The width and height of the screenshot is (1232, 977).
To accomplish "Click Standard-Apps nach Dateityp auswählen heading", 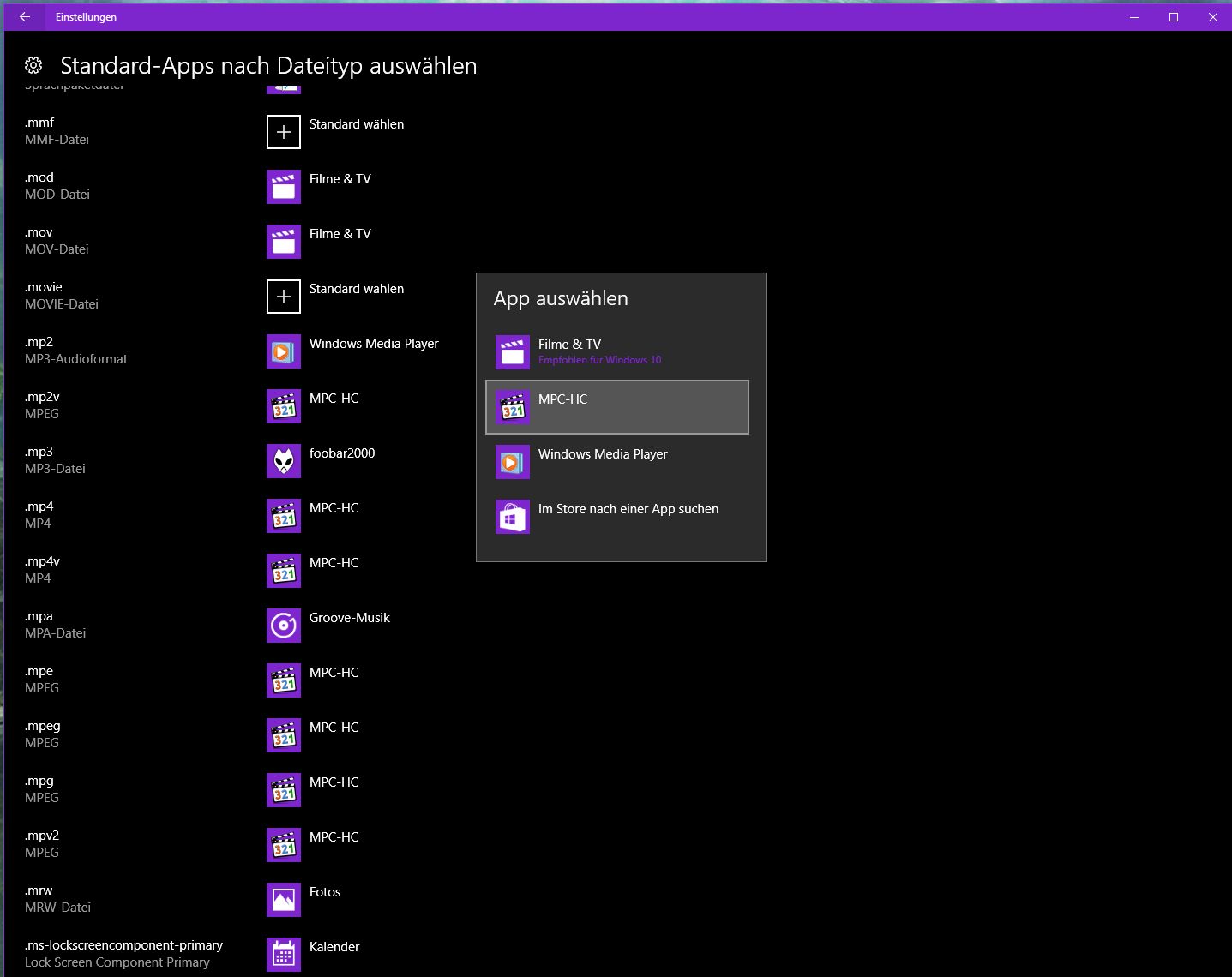I will point(268,66).
